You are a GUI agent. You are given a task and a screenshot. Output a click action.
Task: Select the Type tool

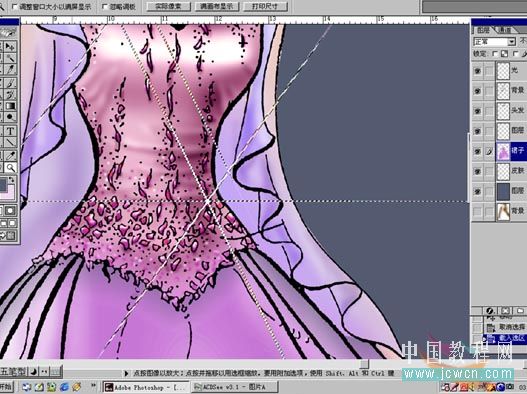(x=10, y=131)
